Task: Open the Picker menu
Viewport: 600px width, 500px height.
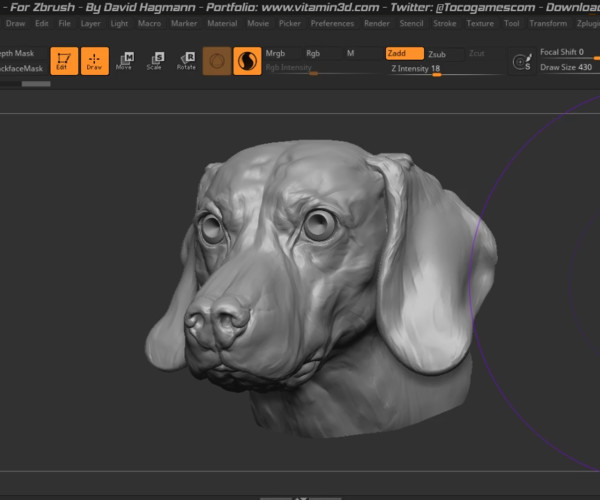Action: click(290, 23)
